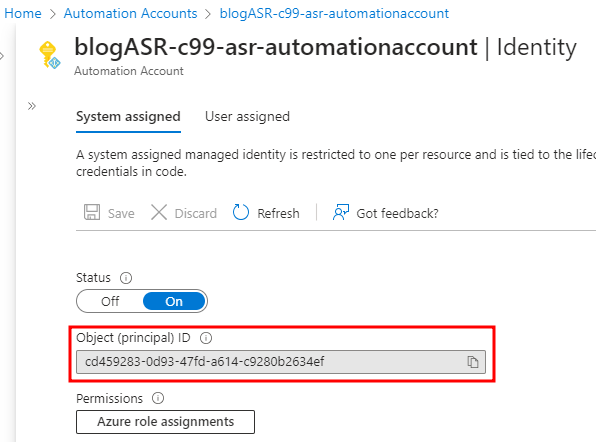Go to Home in the breadcrumb

(x=23, y=13)
